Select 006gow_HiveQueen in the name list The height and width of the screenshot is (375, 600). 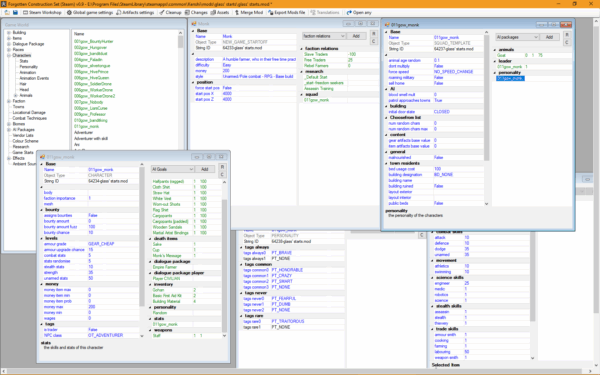pyautogui.click(x=91, y=78)
